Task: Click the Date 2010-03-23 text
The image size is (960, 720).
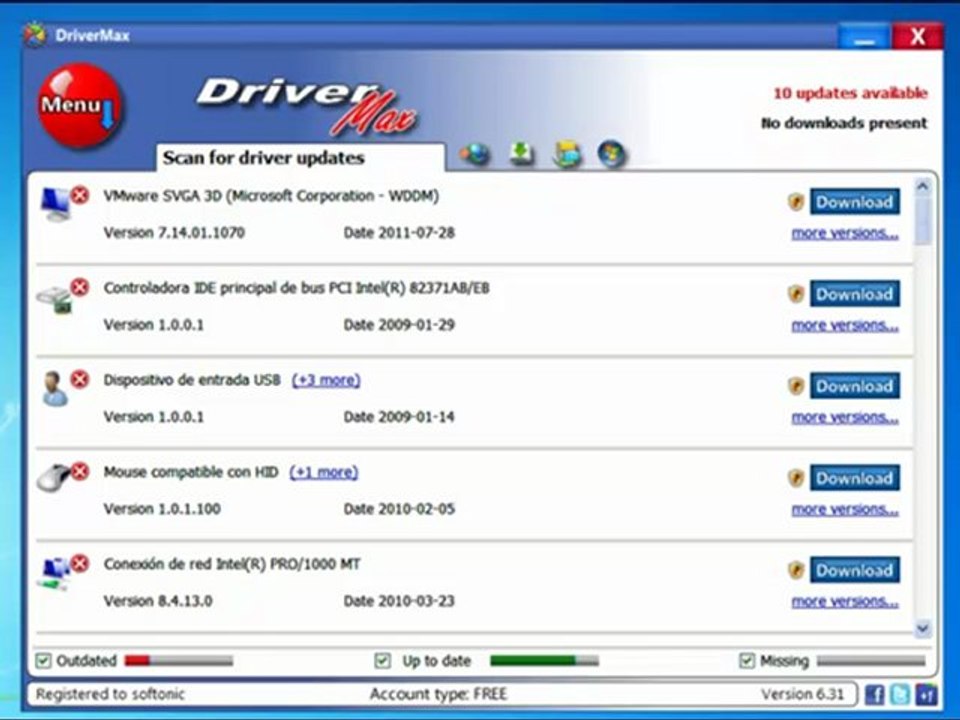Action: click(x=399, y=601)
